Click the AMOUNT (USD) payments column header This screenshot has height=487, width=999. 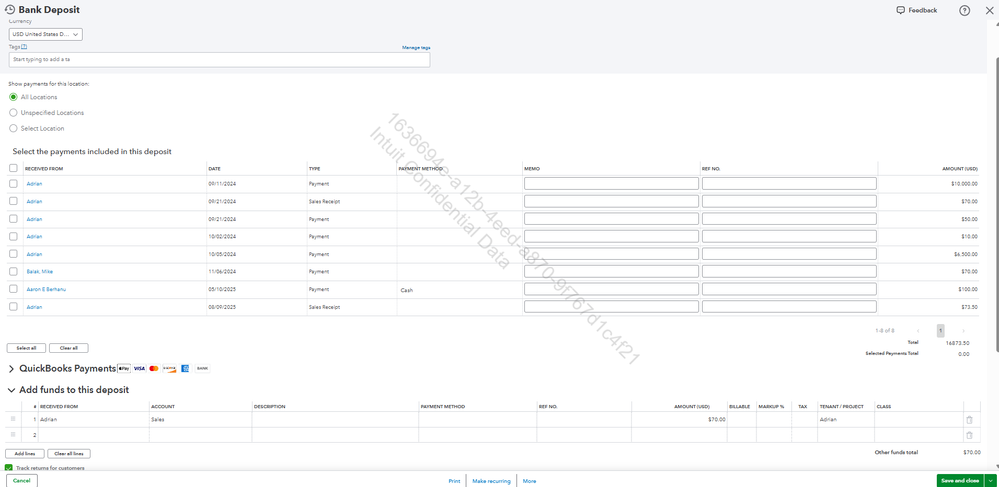tap(959, 169)
